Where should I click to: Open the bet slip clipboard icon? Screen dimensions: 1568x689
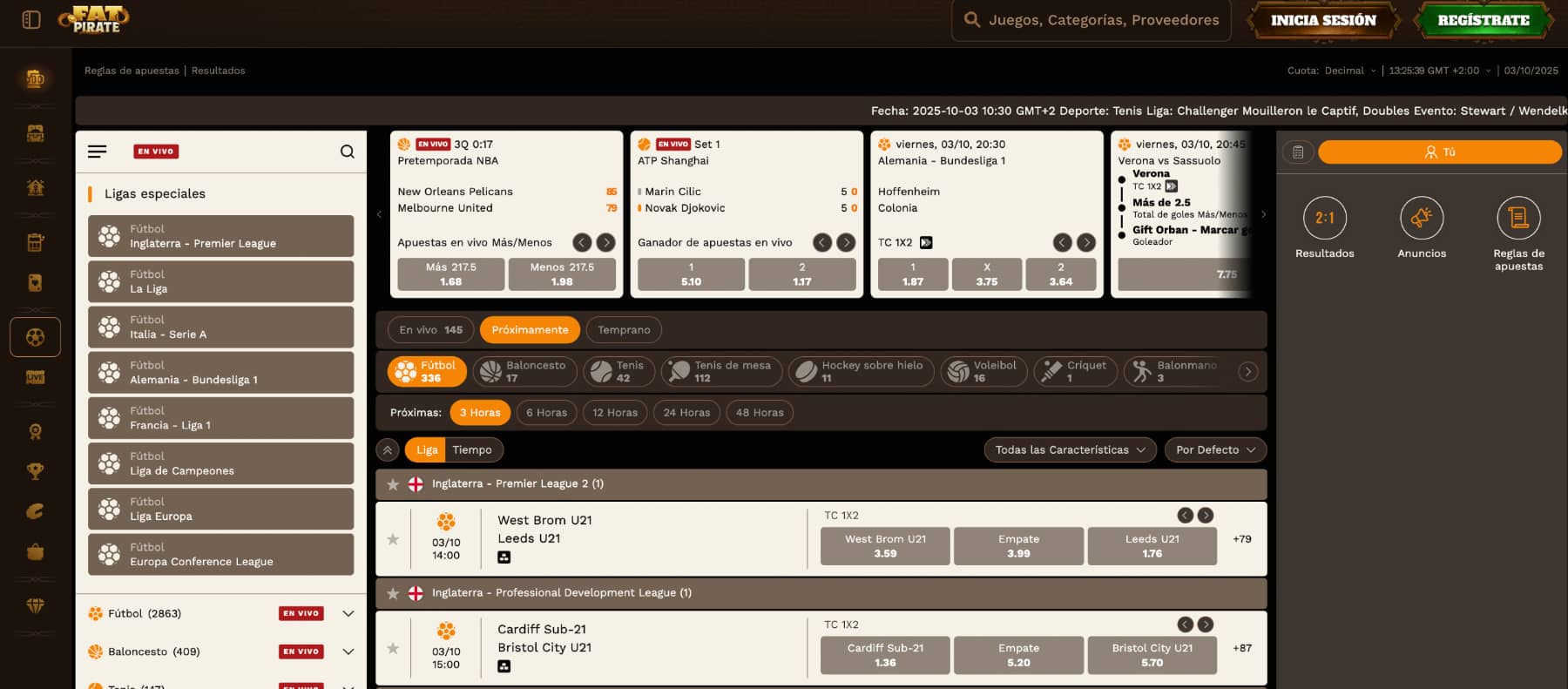[1298, 152]
